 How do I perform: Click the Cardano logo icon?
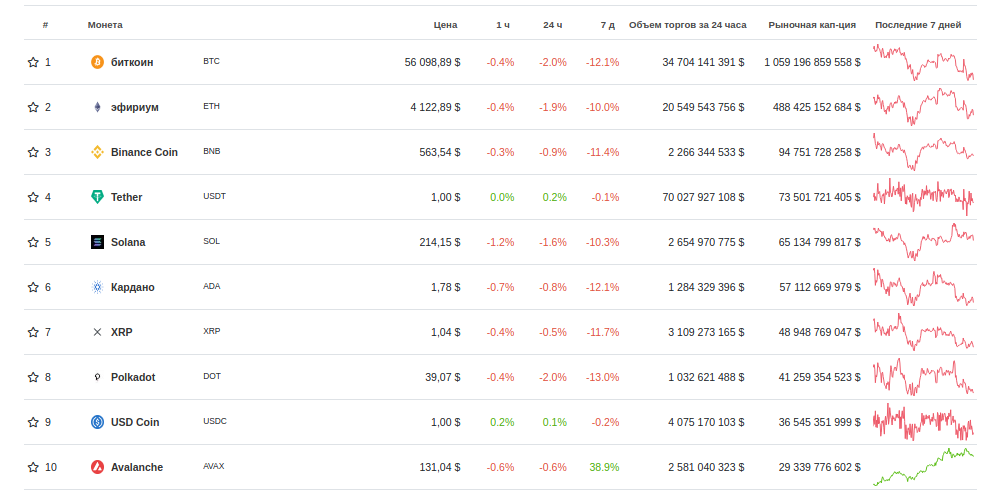[x=97, y=287]
